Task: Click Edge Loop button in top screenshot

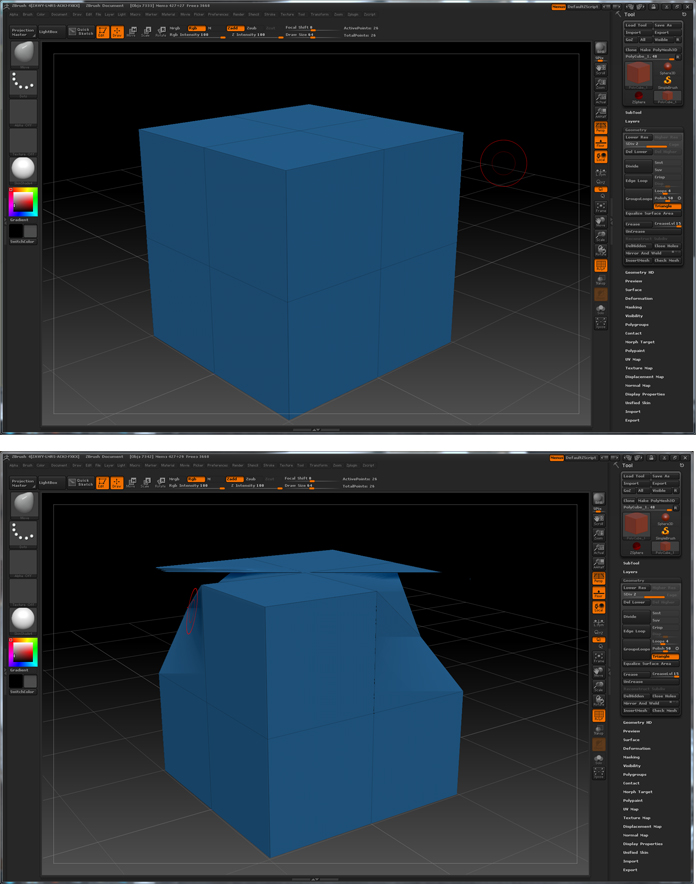Action: (638, 180)
